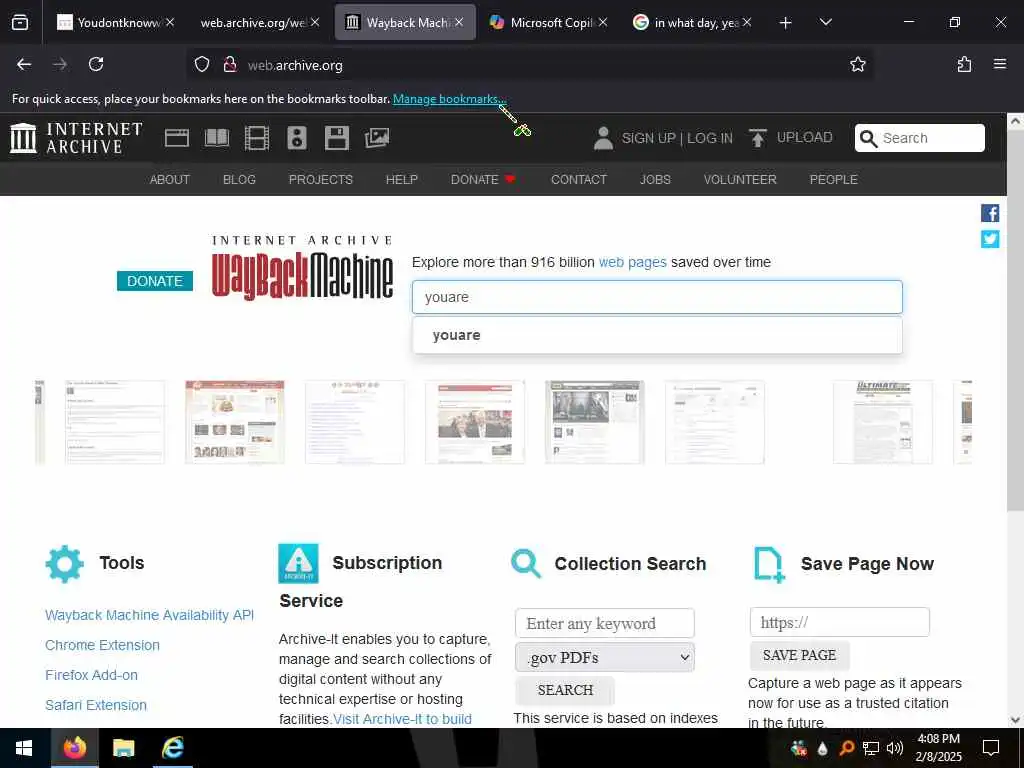This screenshot has width=1024, height=768.
Task: Share page via Facebook icon
Action: coord(990,213)
